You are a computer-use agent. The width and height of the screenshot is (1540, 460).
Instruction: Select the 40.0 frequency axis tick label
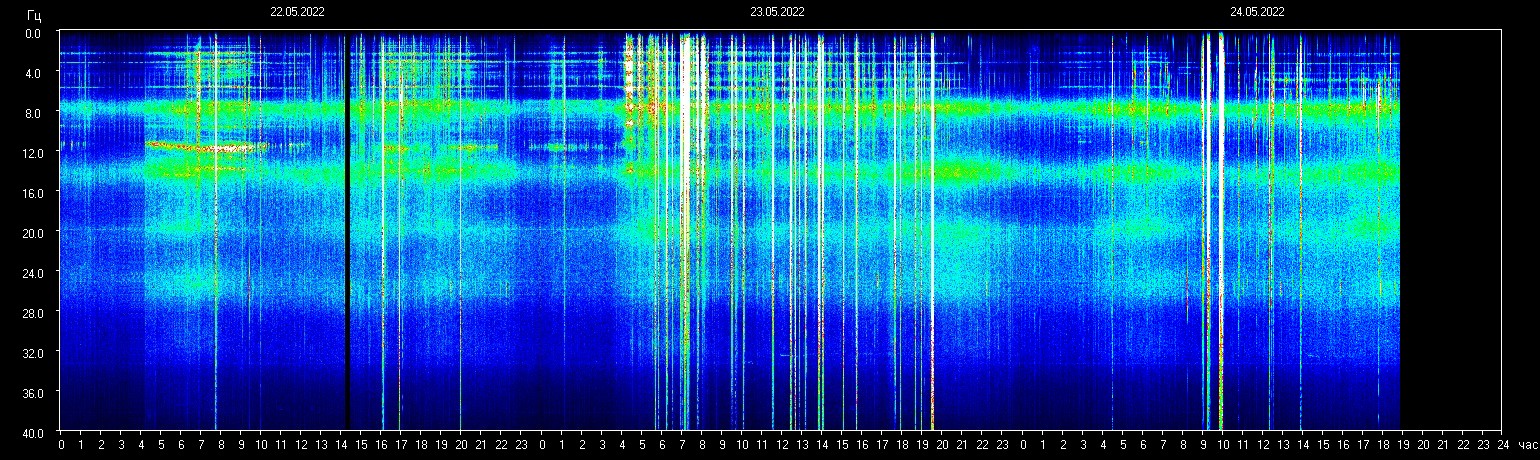coord(34,432)
